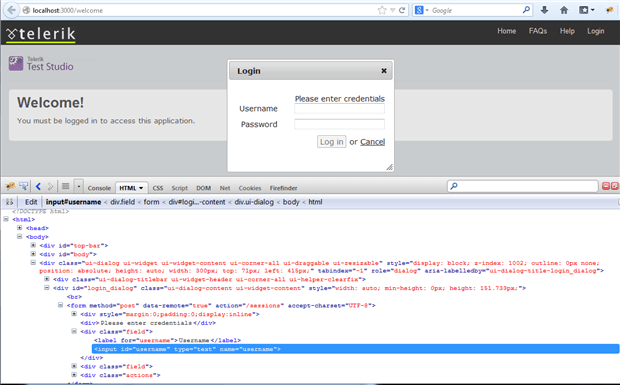Switch to the Net tab

coord(225,188)
